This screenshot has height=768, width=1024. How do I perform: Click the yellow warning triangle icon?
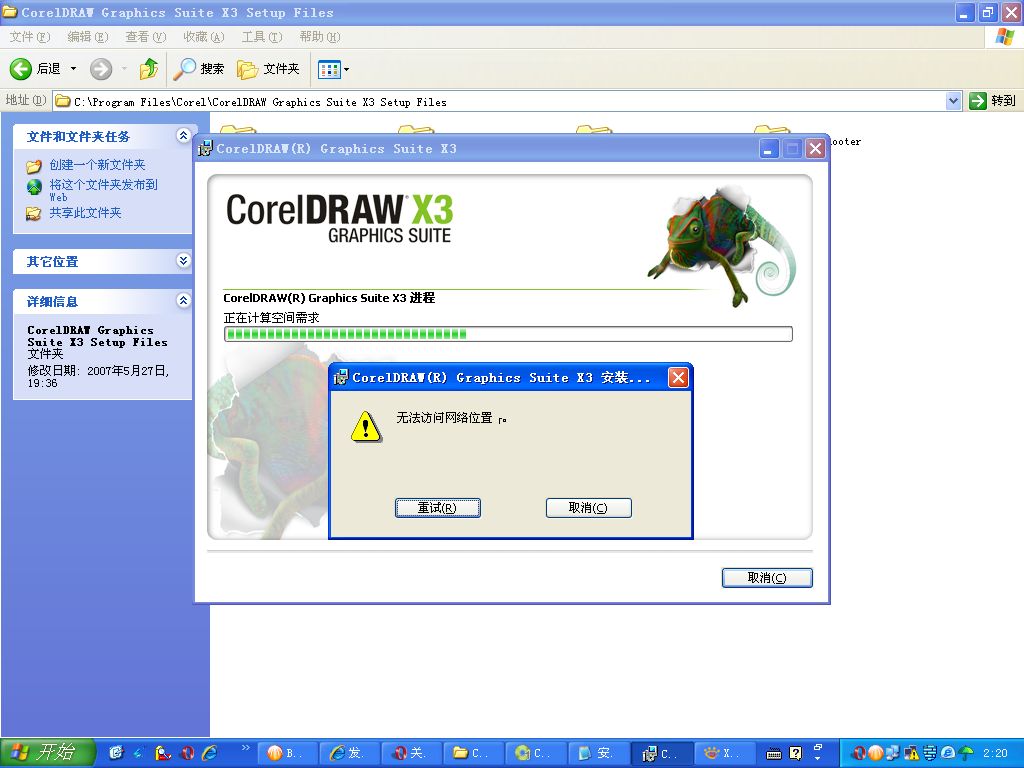pos(366,426)
